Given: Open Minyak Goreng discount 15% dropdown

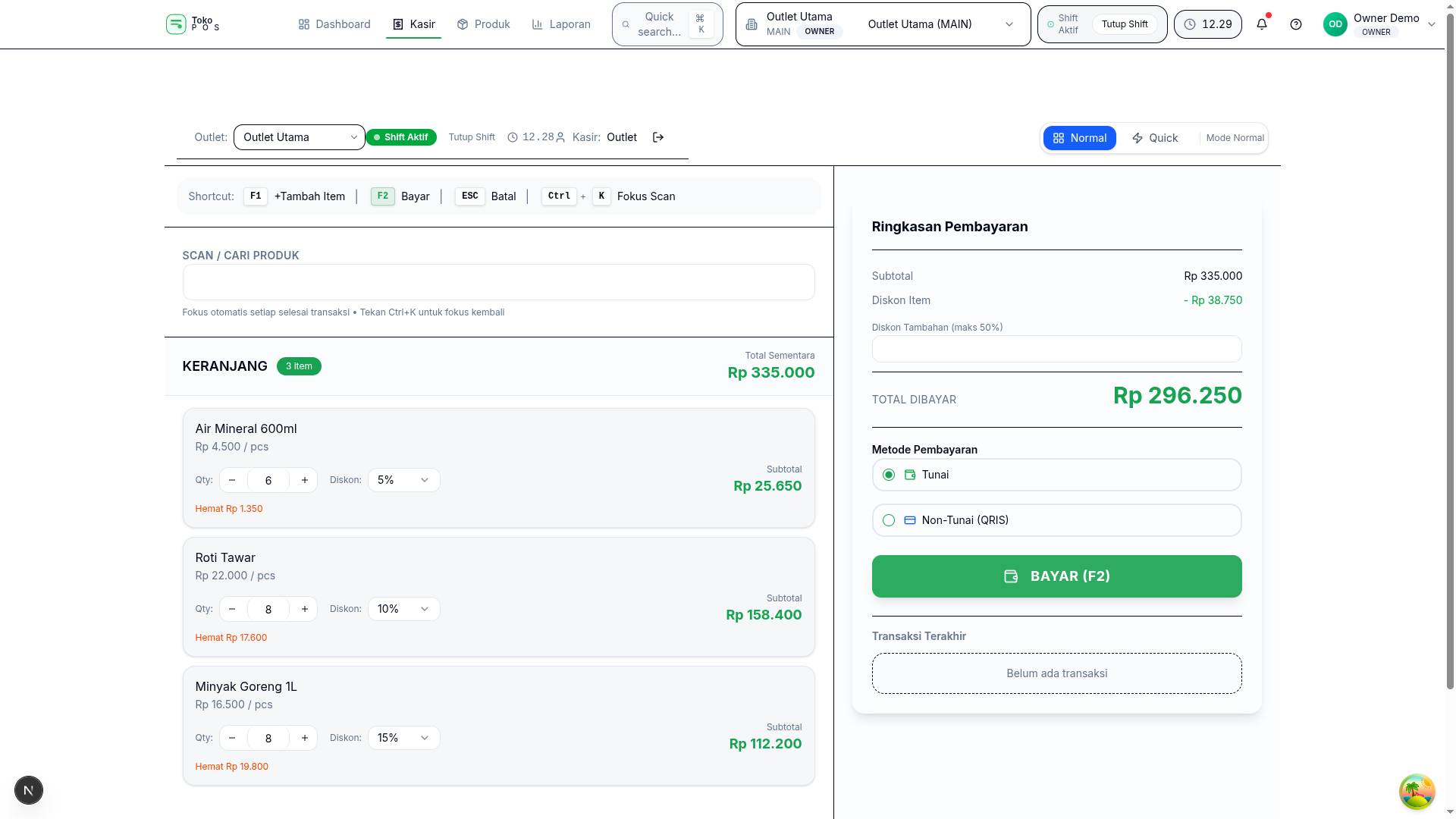Looking at the screenshot, I should (x=403, y=738).
